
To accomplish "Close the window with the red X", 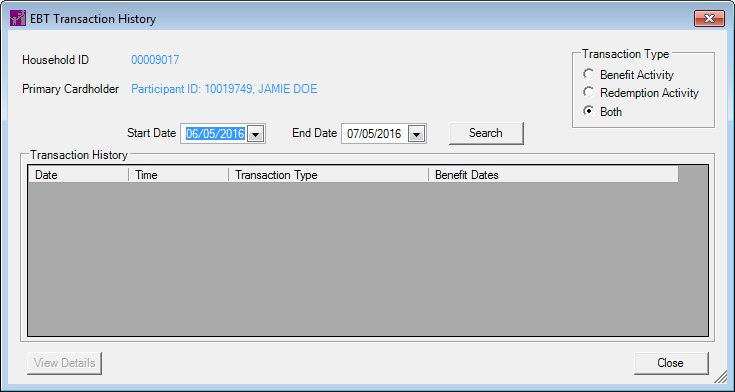I will point(709,19).
